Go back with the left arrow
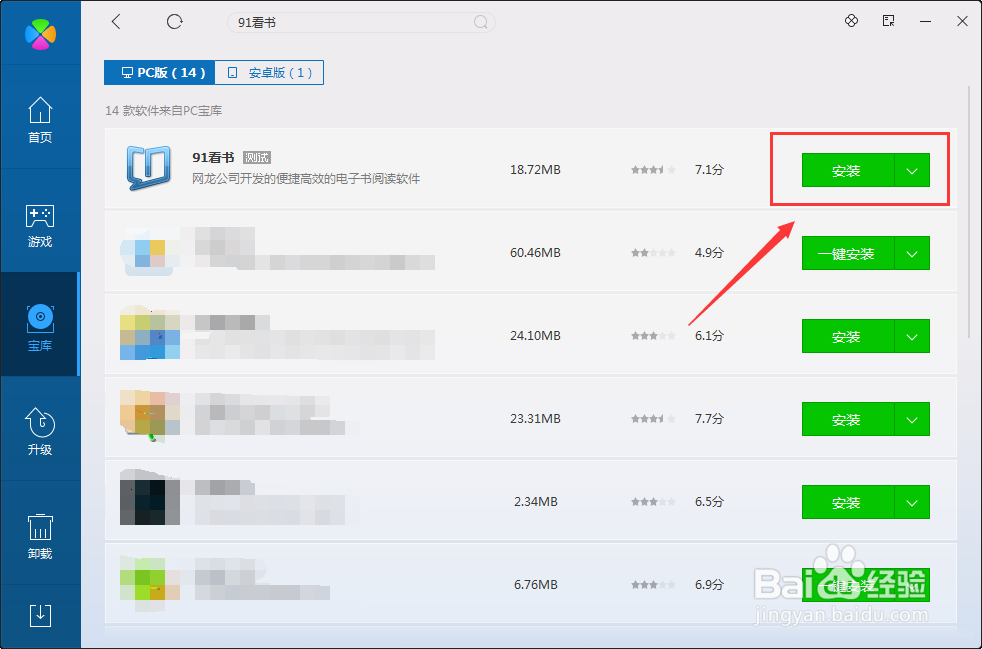The height and width of the screenshot is (649, 982). click(x=116, y=22)
